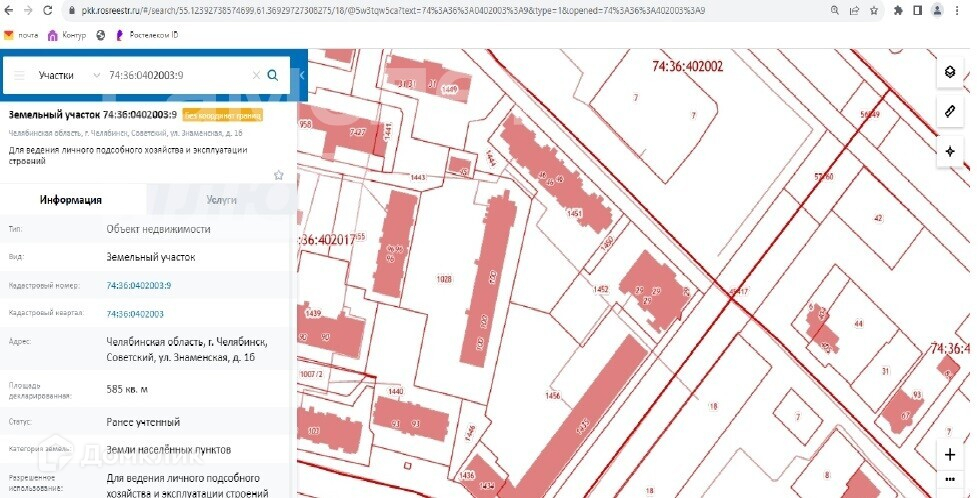Open the hamburger menu in search bar
Viewport: 978px width, 498px height.
pyautogui.click(x=19, y=75)
